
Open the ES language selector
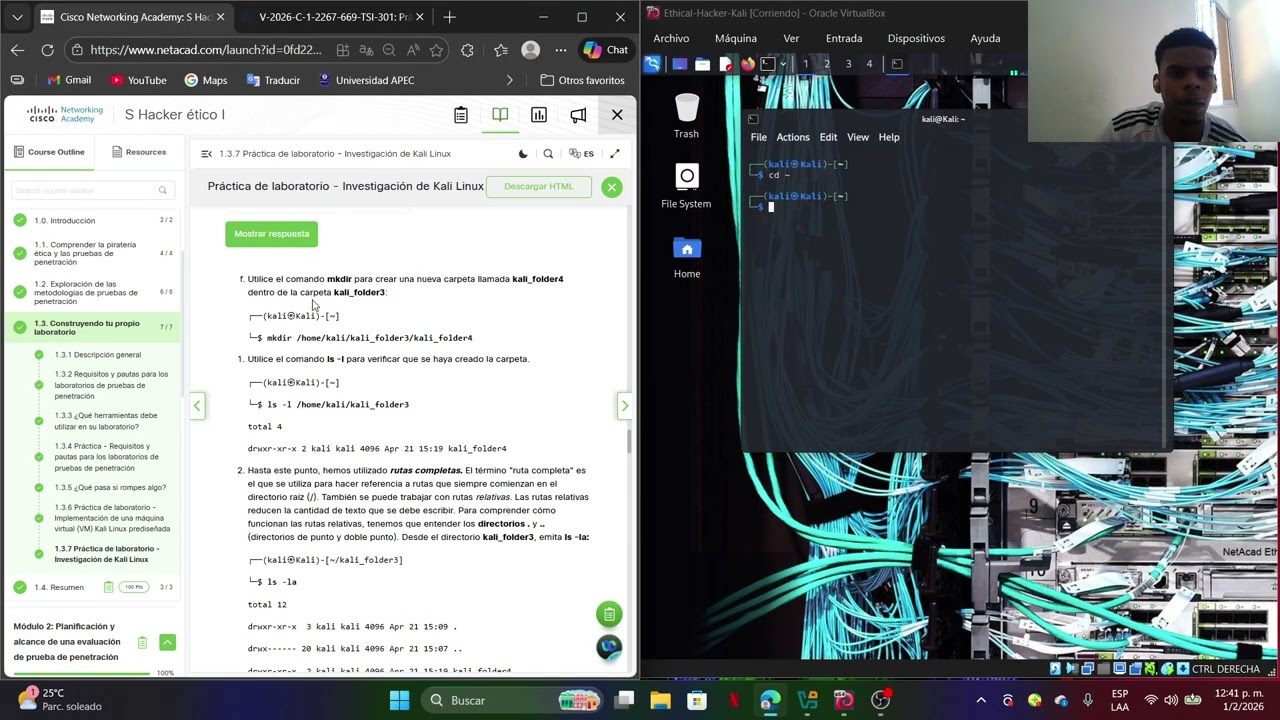[581, 154]
